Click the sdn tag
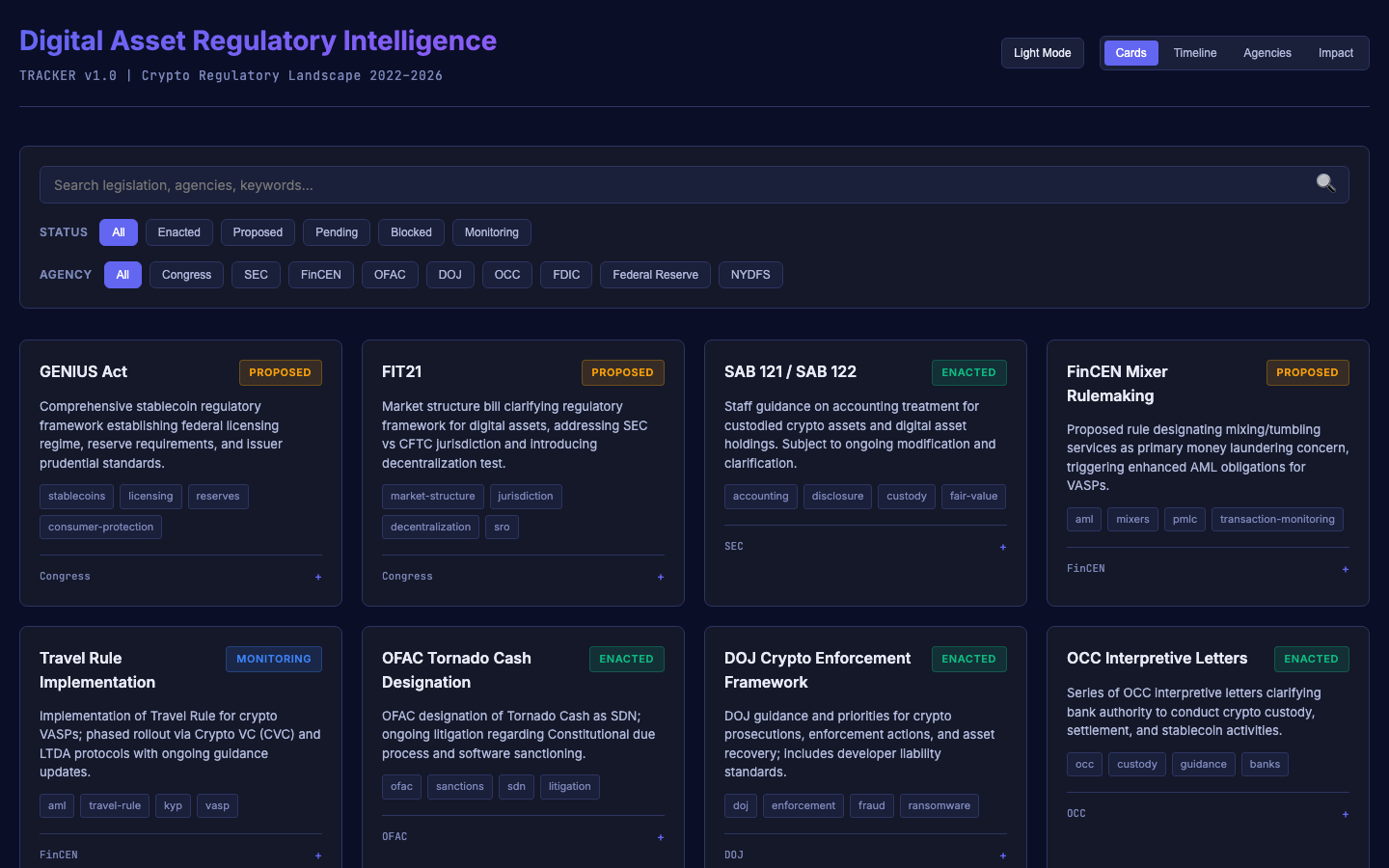 point(516,787)
